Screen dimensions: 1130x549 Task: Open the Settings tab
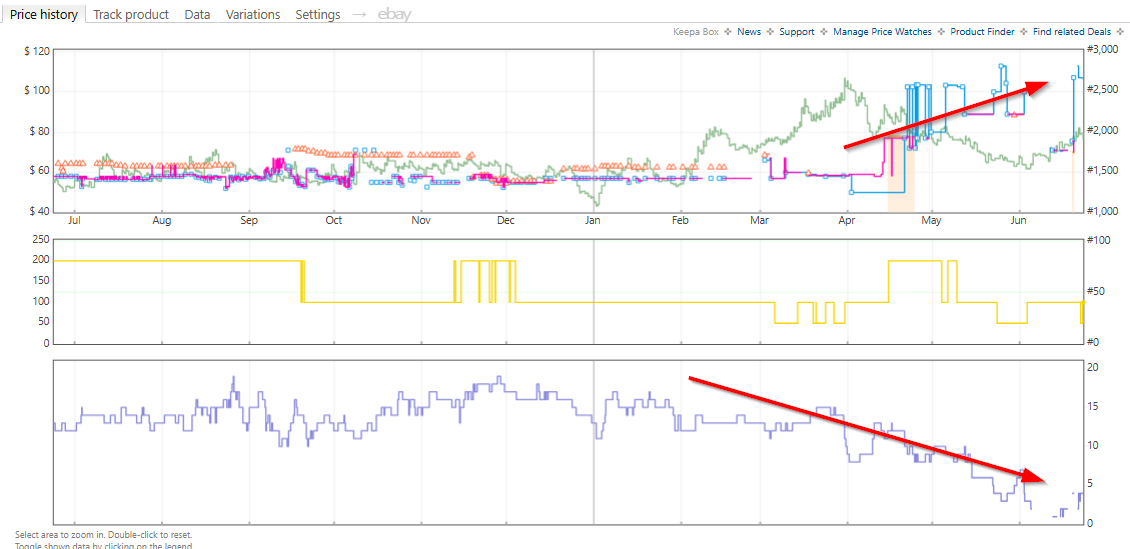click(318, 14)
